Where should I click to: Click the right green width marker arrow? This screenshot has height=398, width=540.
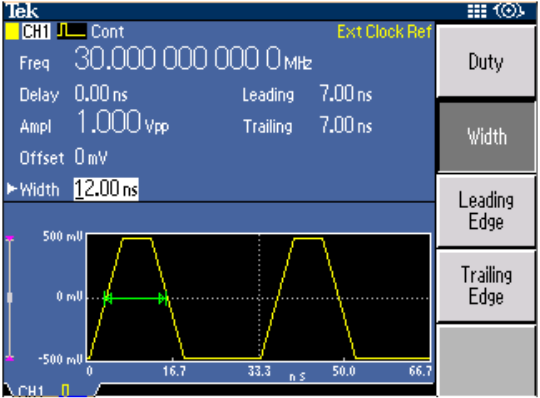pyautogui.click(x=163, y=298)
